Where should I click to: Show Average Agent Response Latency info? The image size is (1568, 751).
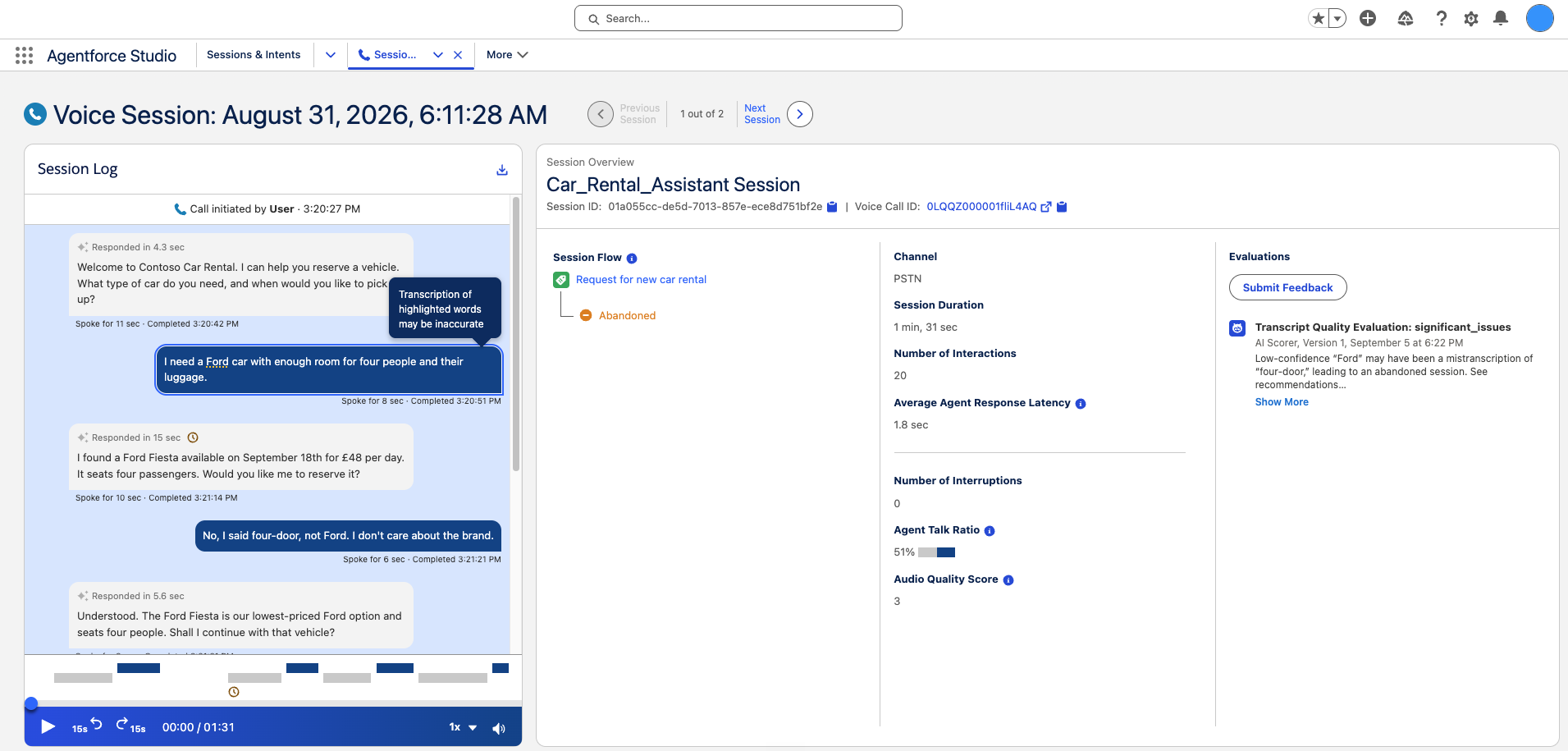point(1081,404)
